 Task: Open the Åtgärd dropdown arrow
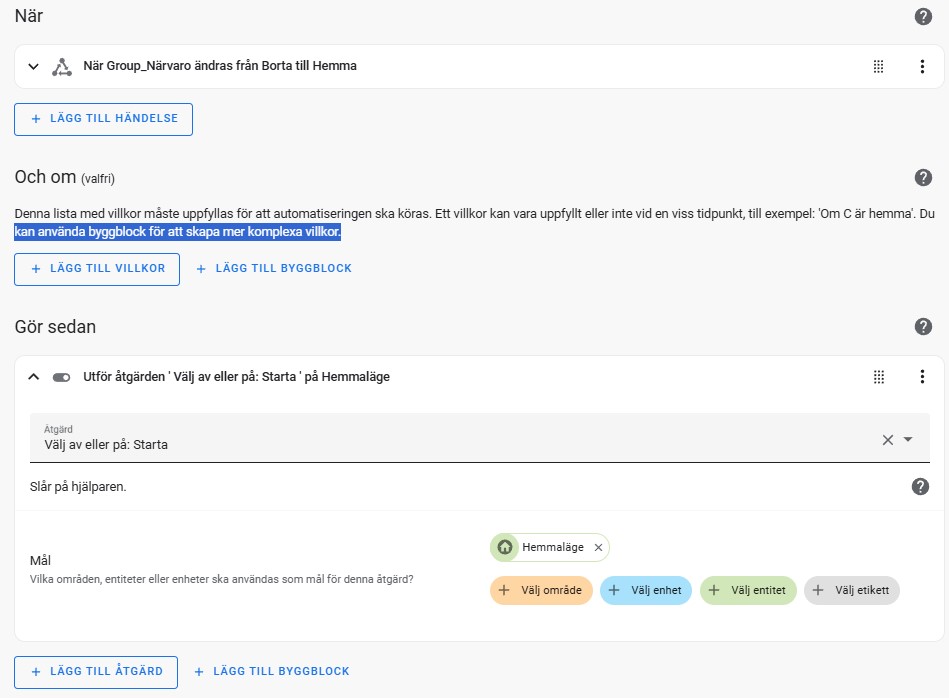point(908,440)
